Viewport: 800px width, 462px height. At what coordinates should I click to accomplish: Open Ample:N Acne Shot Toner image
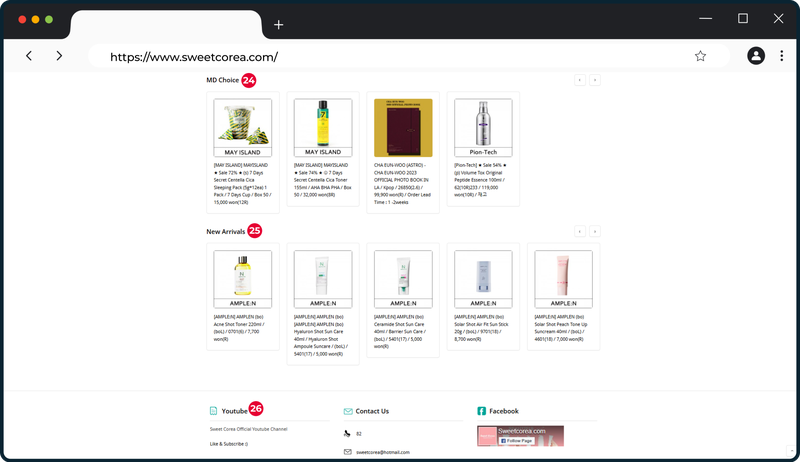(x=242, y=279)
